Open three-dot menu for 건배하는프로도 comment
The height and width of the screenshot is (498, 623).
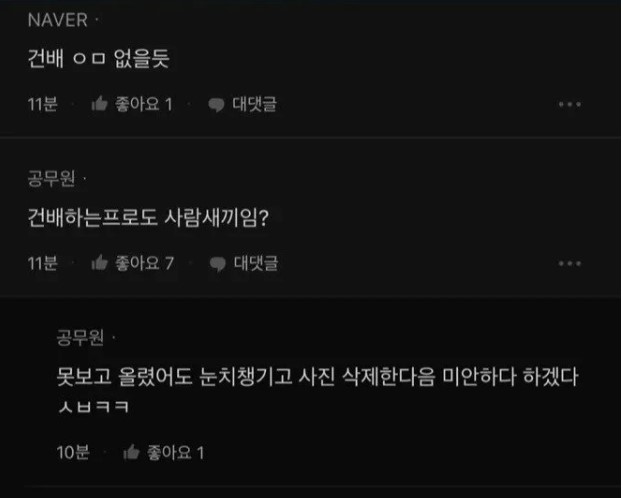coord(570,264)
